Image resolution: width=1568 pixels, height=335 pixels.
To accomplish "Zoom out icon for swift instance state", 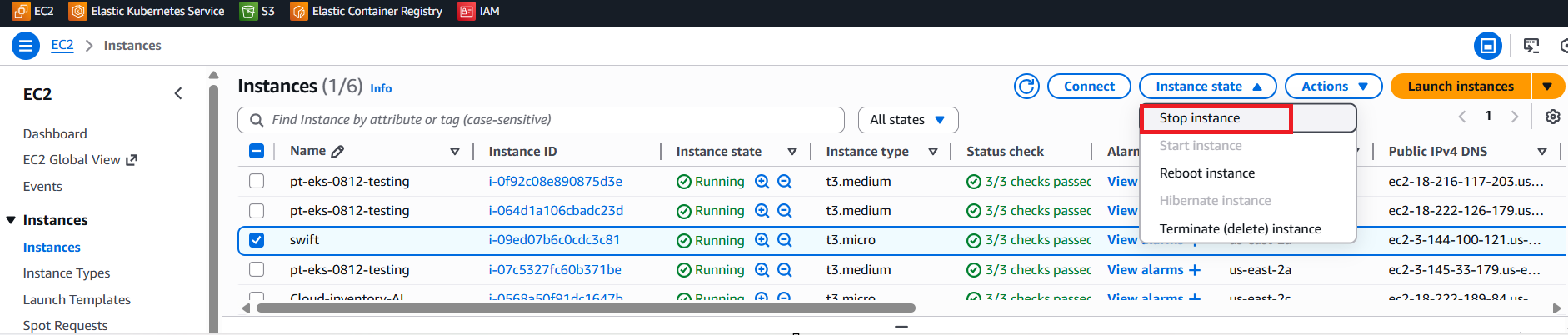I will tap(784, 240).
